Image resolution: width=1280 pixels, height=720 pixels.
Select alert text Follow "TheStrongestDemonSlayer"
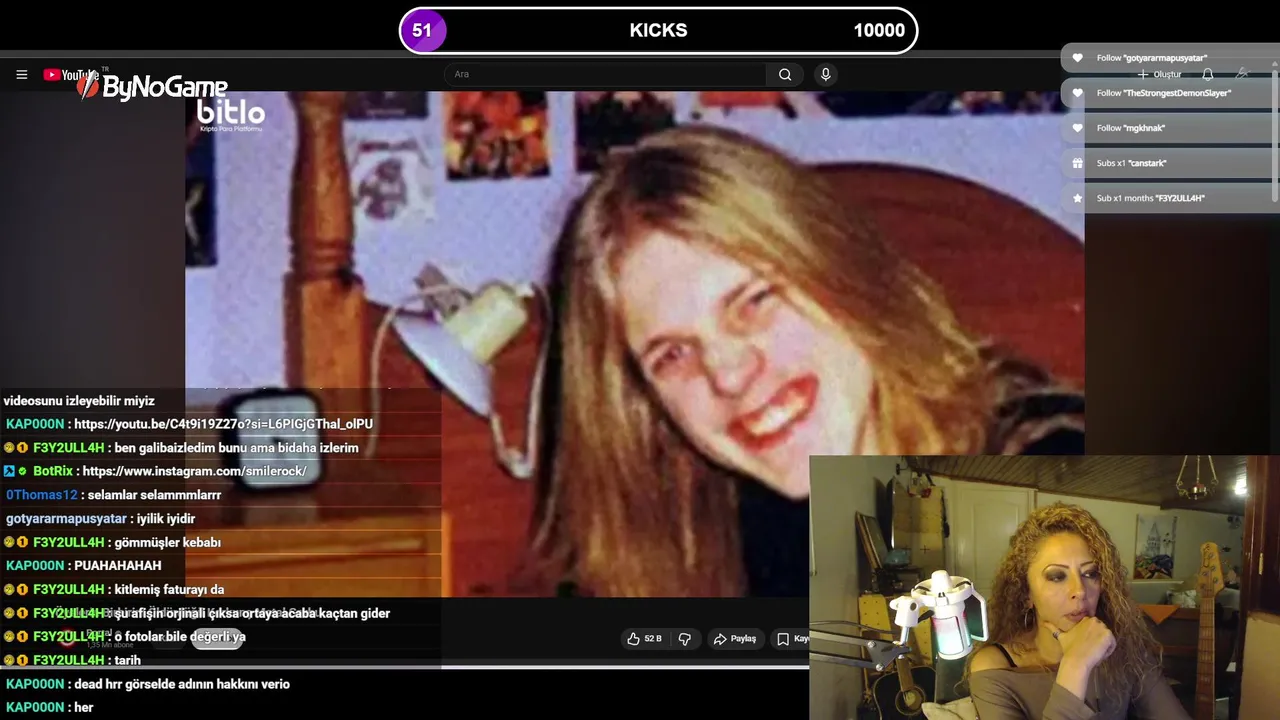[1164, 93]
